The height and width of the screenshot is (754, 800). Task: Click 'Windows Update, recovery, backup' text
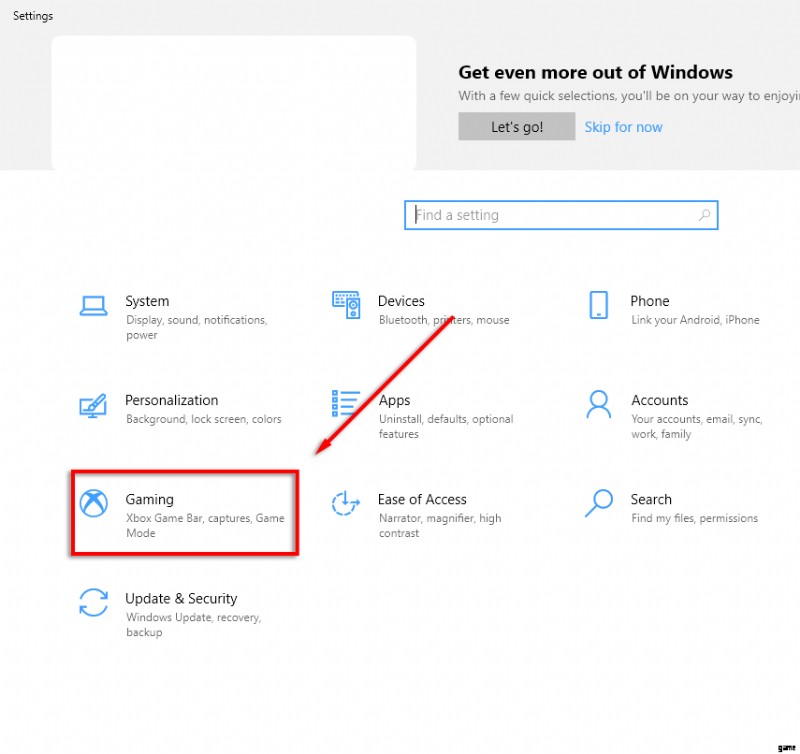click(x=193, y=624)
